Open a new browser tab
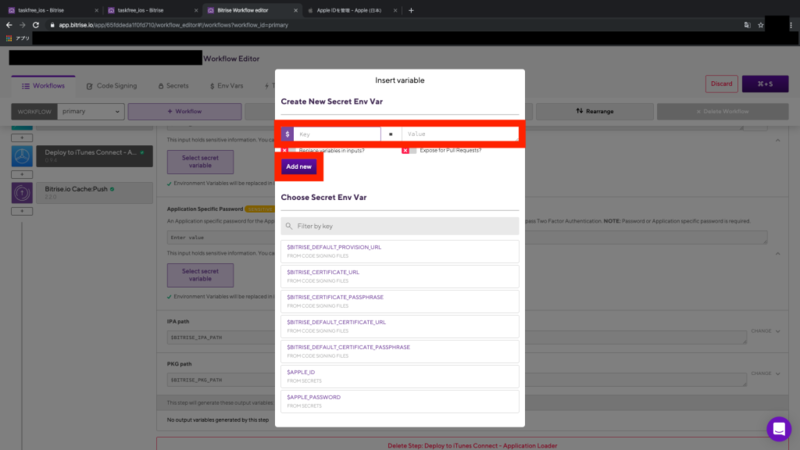Screen dimensions: 800x450 click(x=411, y=10)
